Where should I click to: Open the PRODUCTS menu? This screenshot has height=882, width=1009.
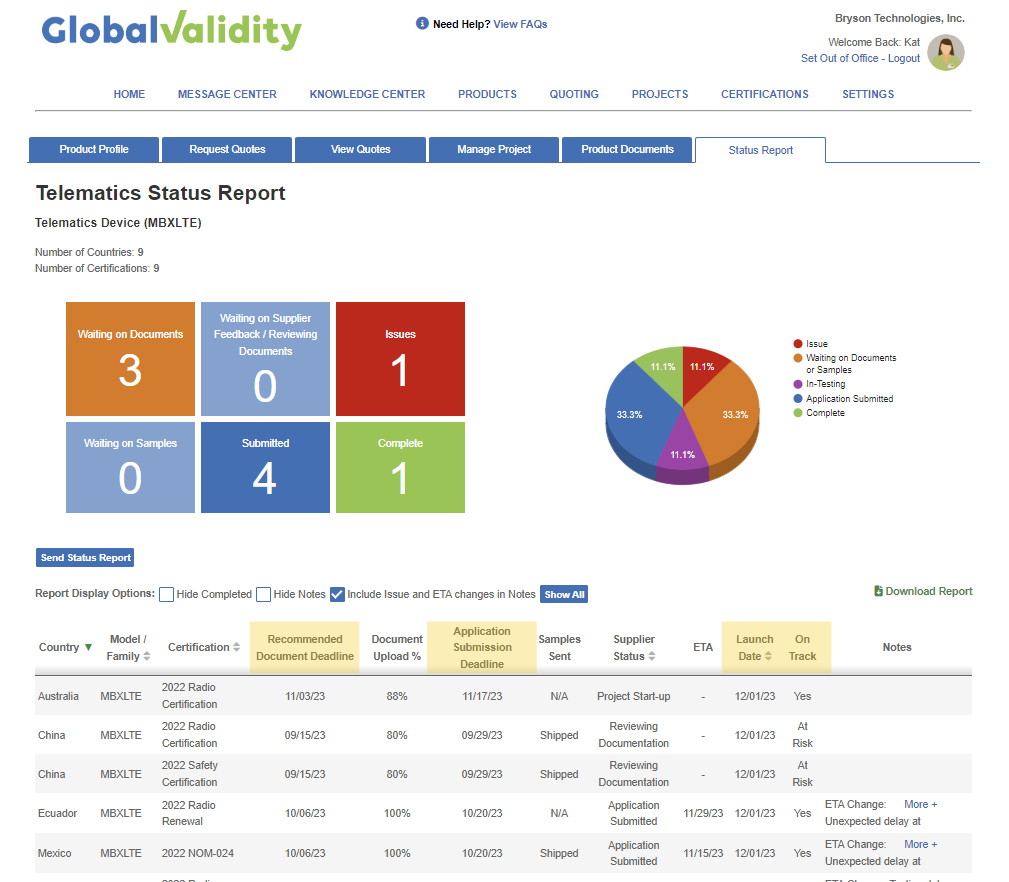(x=487, y=94)
